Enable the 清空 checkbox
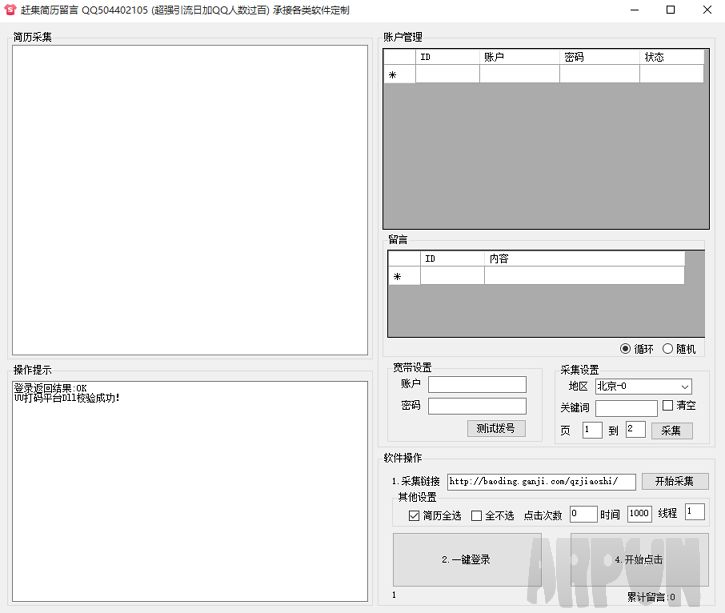This screenshot has width=725, height=613. (668, 406)
